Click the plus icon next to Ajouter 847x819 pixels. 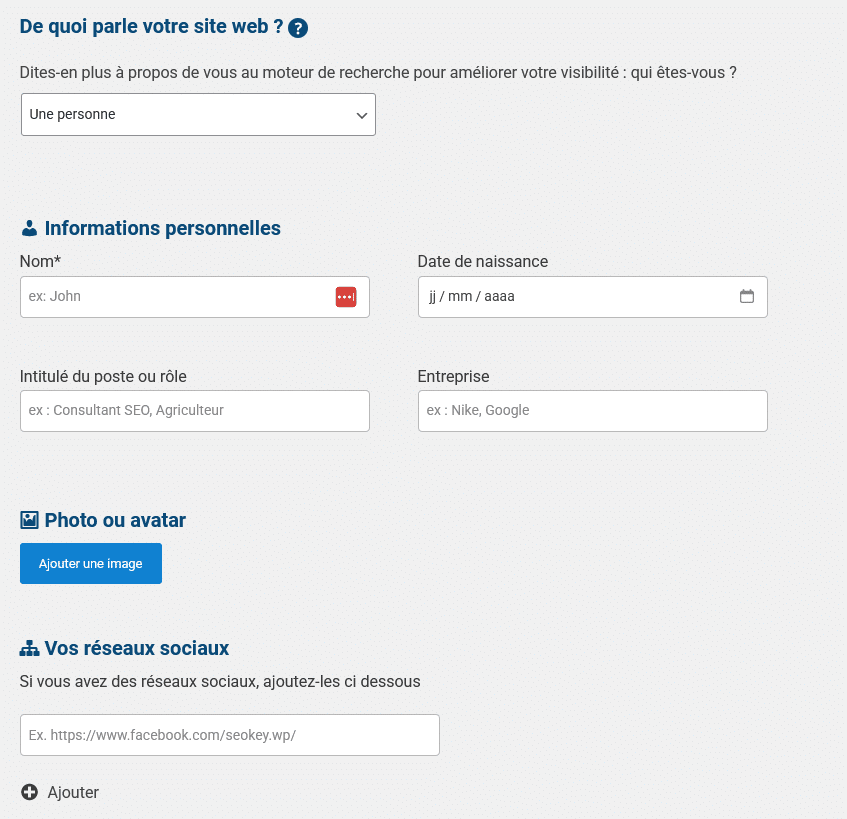click(29, 792)
